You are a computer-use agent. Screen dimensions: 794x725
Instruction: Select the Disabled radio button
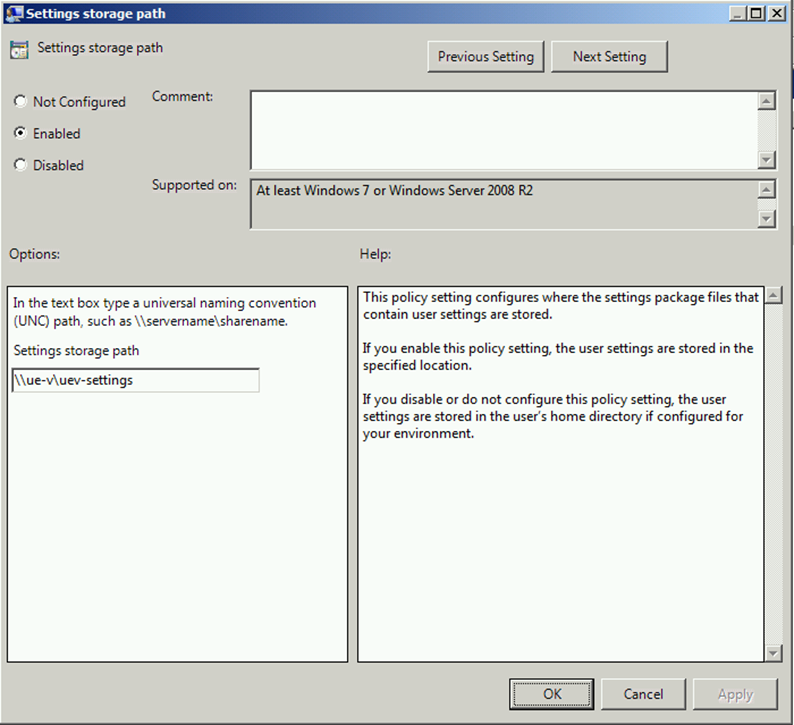pyautogui.click(x=20, y=165)
